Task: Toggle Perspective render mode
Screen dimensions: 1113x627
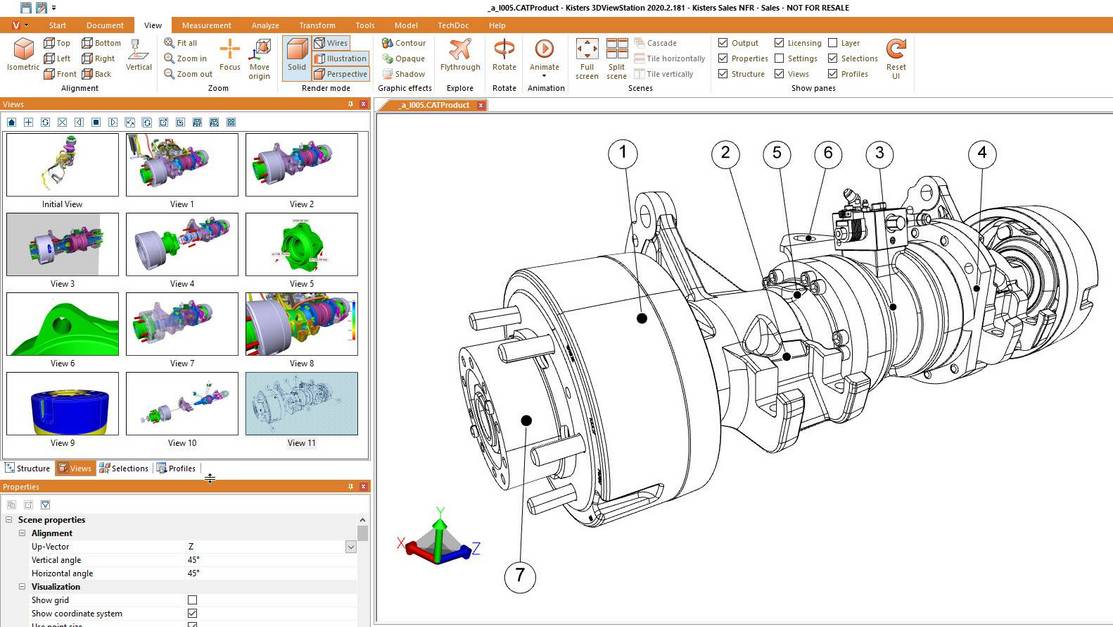Action: (x=341, y=74)
